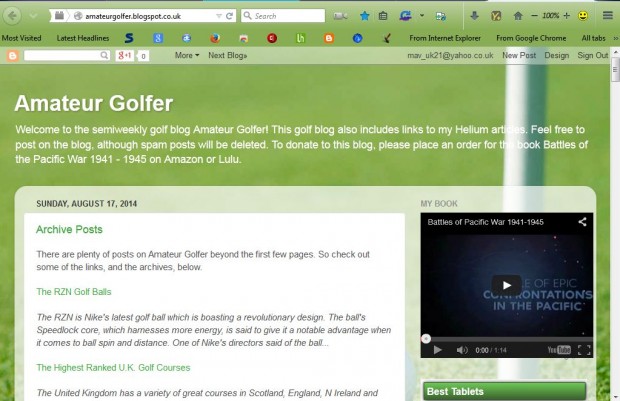Click the orange Blogger logo icon
Screen dimensions: 620x401
click(13, 55)
